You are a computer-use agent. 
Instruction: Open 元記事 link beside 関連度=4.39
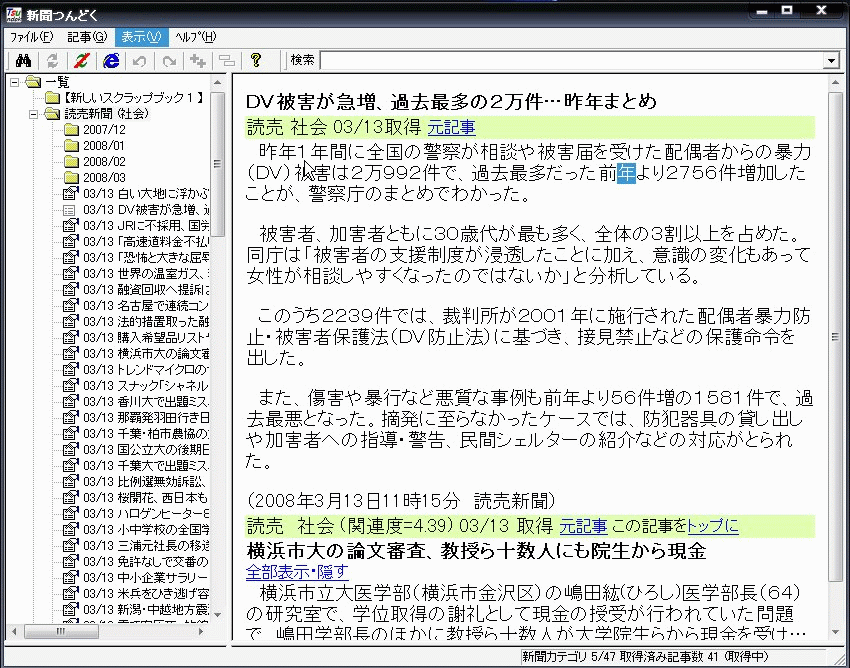(x=583, y=526)
